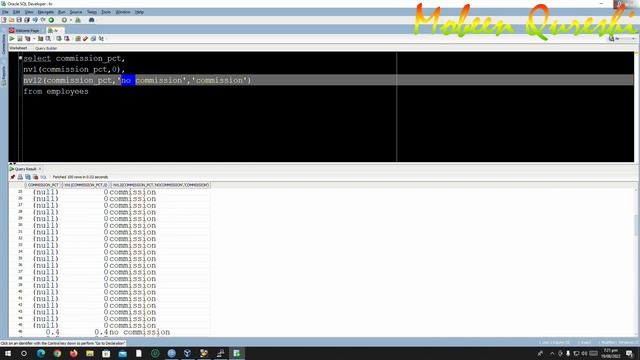The image size is (640, 360).
Task: Click the Firefox icon in taskbar
Action: [x=73, y=353]
